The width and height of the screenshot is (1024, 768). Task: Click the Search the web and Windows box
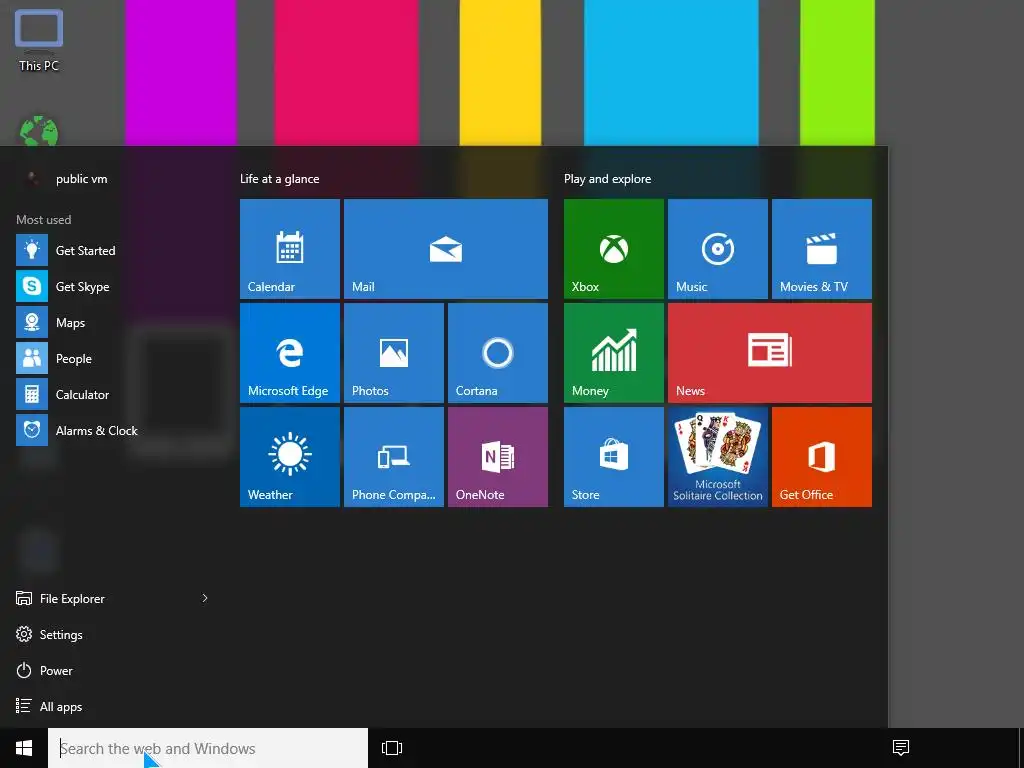[208, 748]
